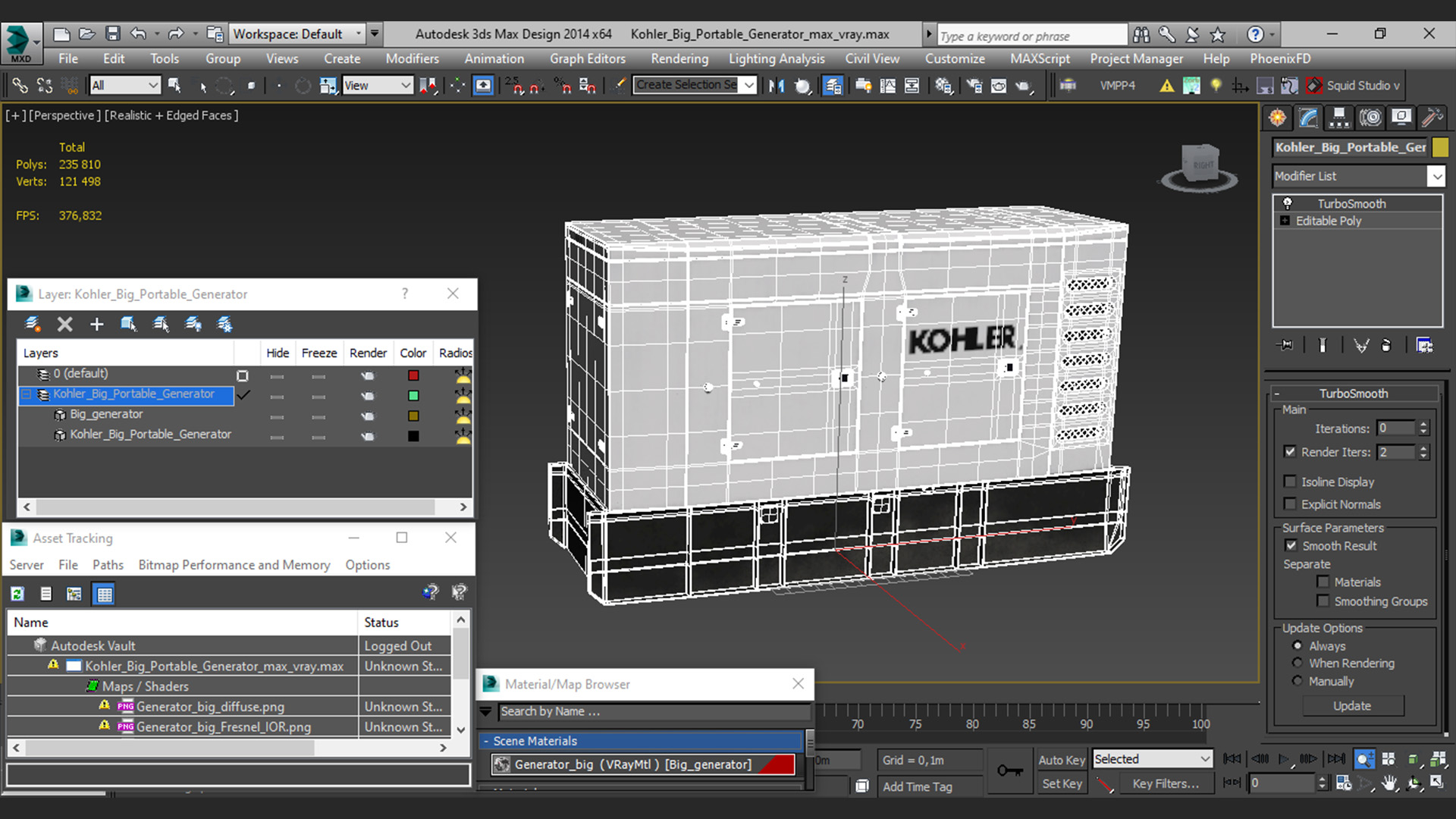Click object color swatch beside object name
This screenshot has width=1456, height=819.
[x=1439, y=147]
